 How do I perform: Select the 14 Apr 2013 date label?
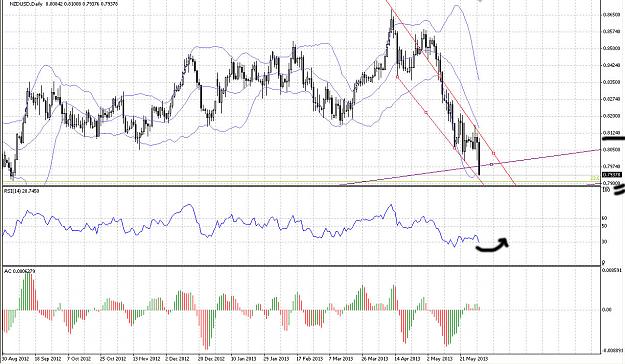(x=407, y=359)
